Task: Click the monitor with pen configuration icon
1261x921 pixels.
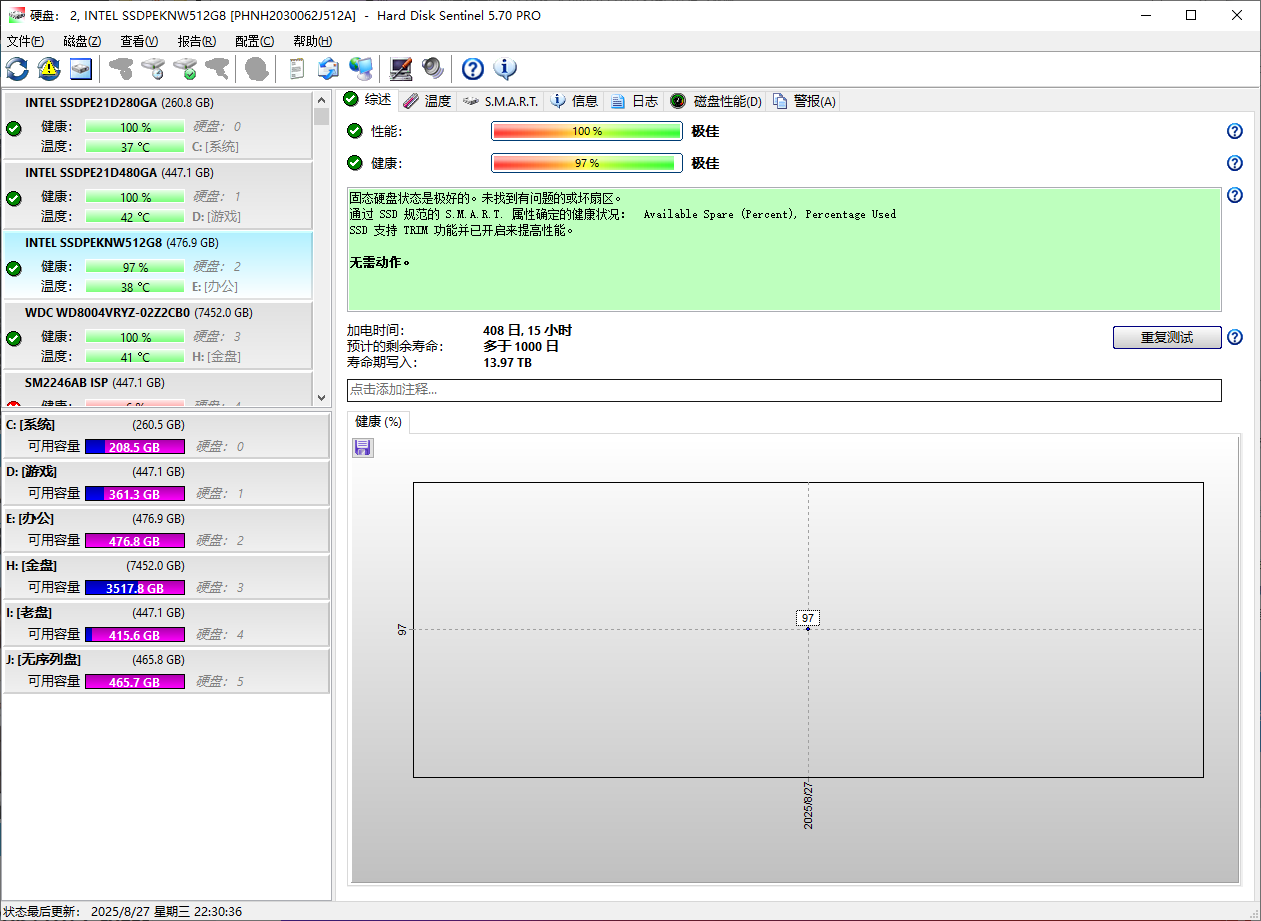Action: (x=401, y=69)
